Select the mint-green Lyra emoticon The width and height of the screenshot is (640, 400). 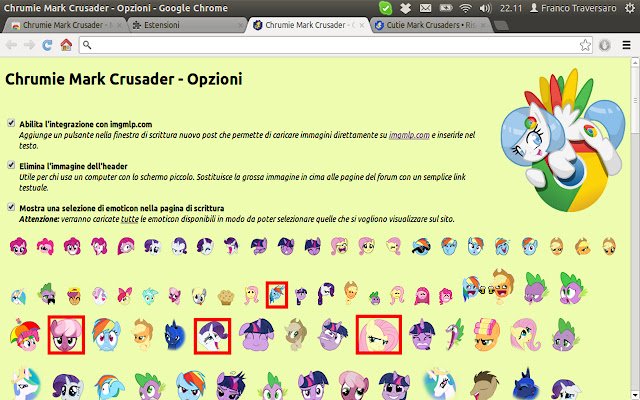point(150,296)
